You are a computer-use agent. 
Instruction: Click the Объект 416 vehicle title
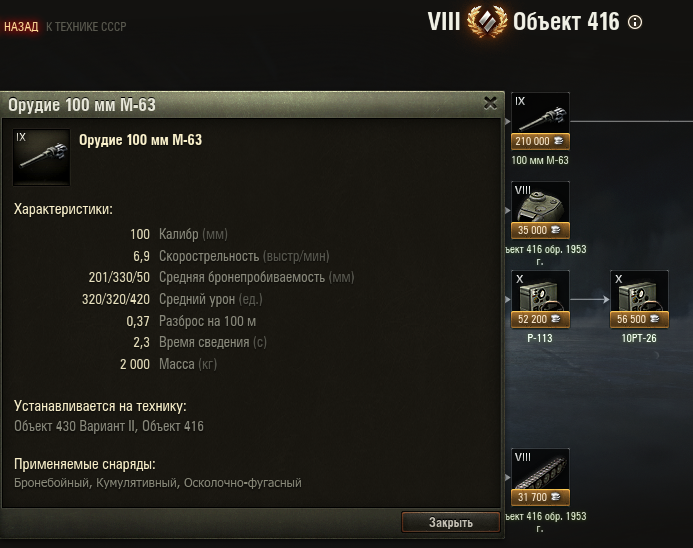pos(566,22)
